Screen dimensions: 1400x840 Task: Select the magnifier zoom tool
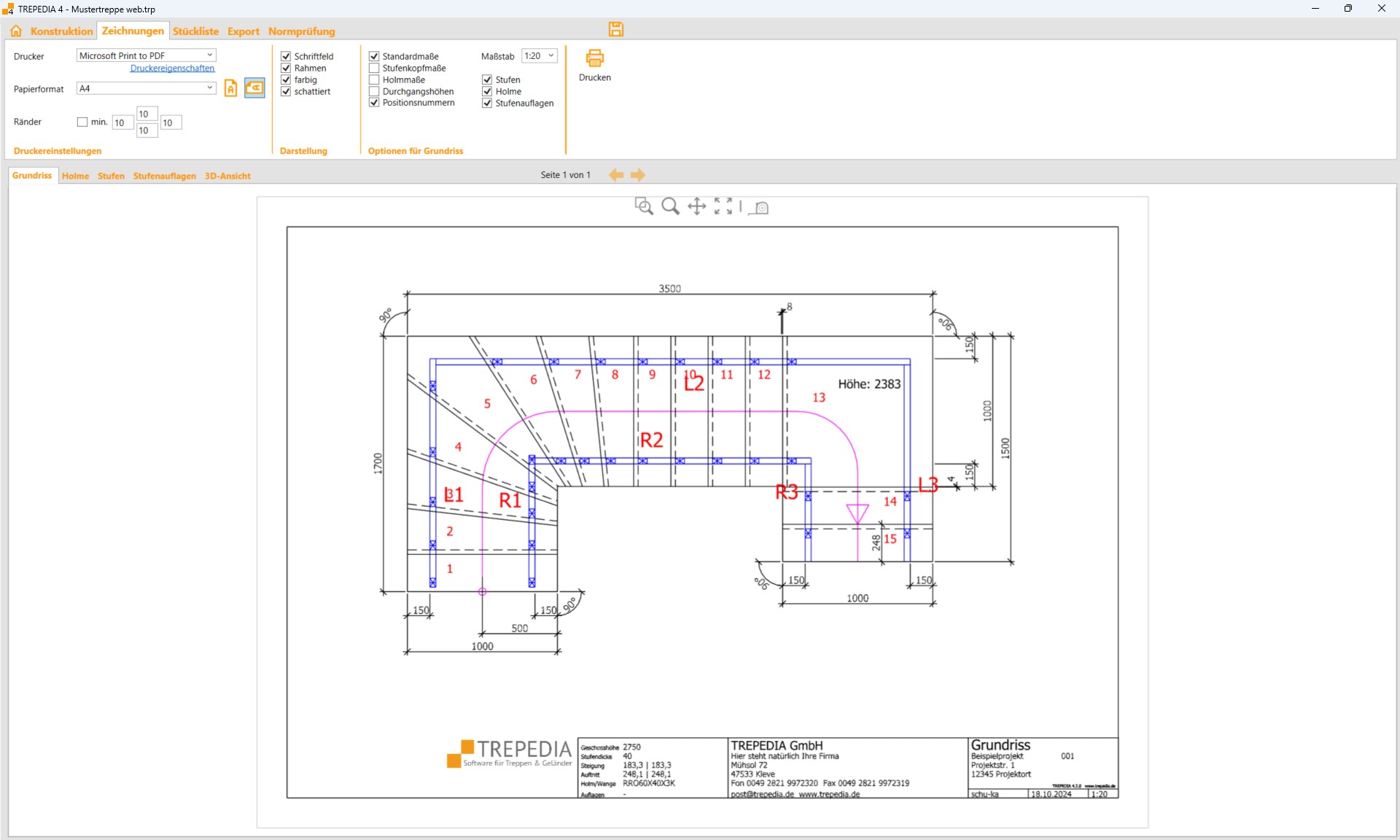pos(670,206)
